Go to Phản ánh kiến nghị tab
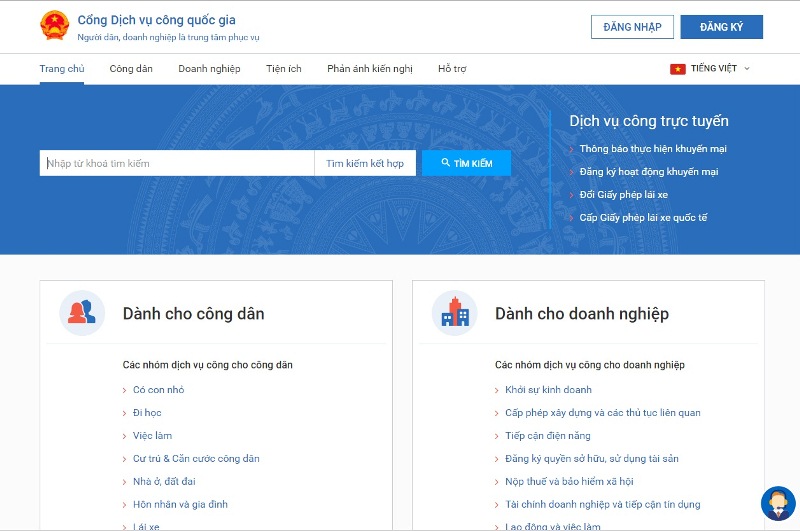The width and height of the screenshot is (800, 531). (369, 69)
